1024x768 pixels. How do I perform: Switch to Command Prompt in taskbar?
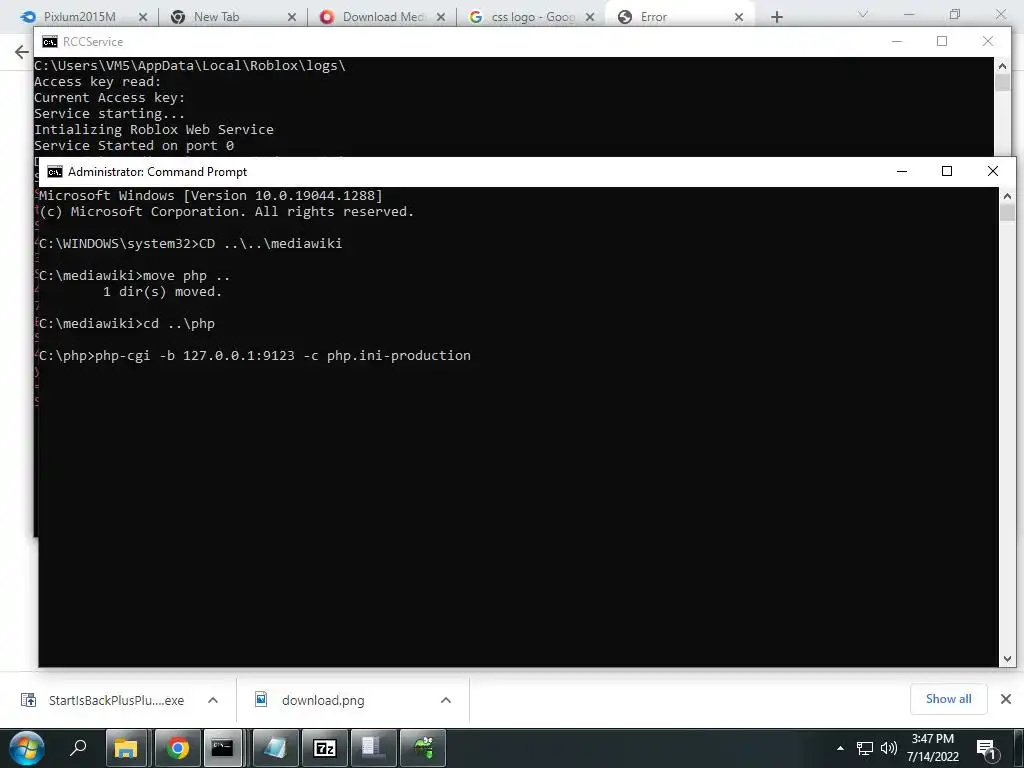coord(222,748)
